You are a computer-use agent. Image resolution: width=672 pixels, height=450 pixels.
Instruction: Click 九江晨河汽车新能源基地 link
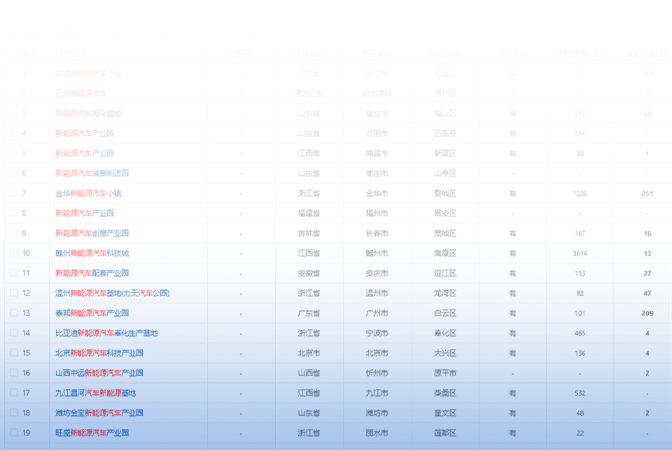tap(95, 393)
